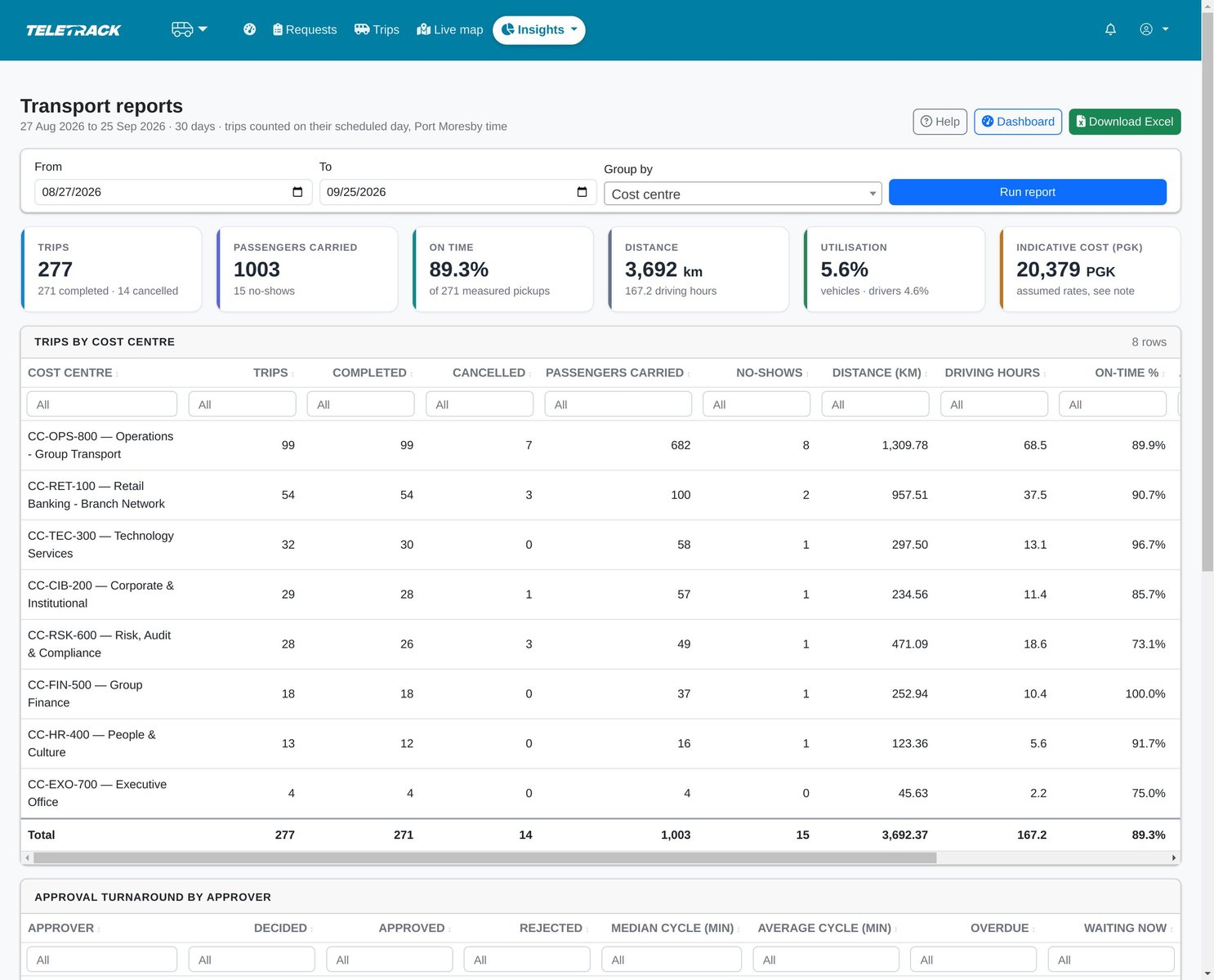Go to Requests in the navbar

(x=305, y=29)
